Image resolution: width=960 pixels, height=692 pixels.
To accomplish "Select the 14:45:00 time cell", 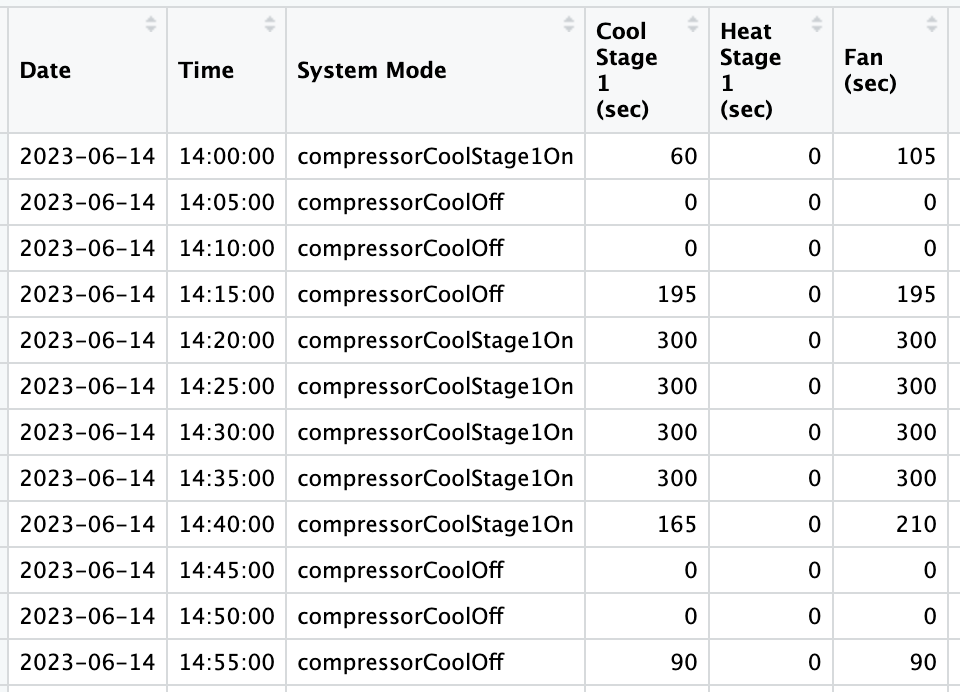I will point(227,570).
